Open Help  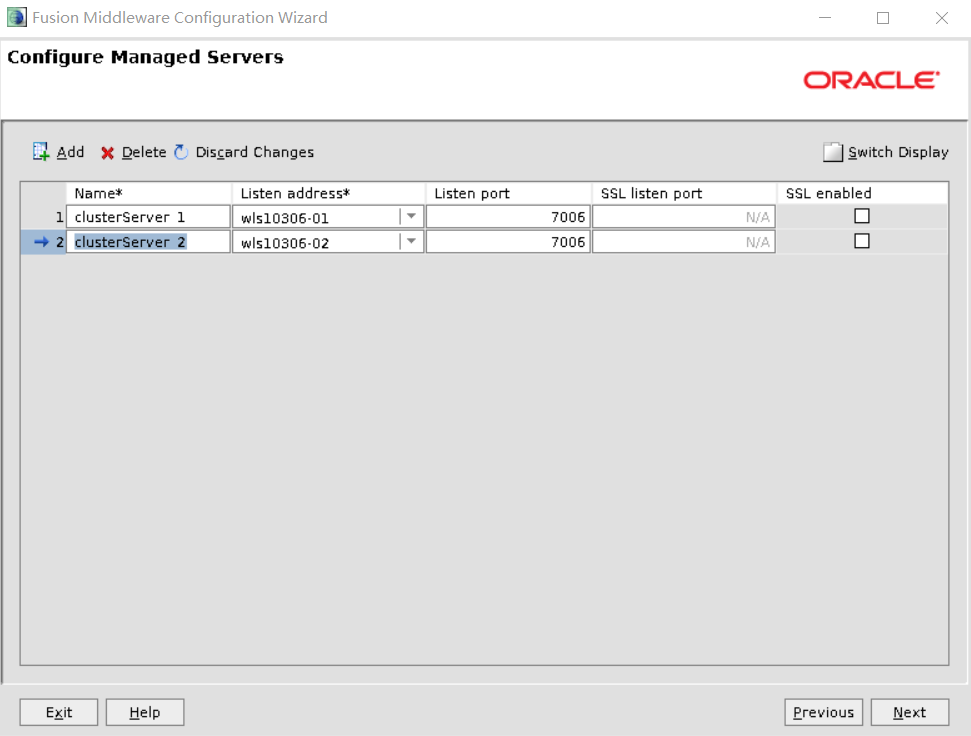pyautogui.click(x=144, y=712)
